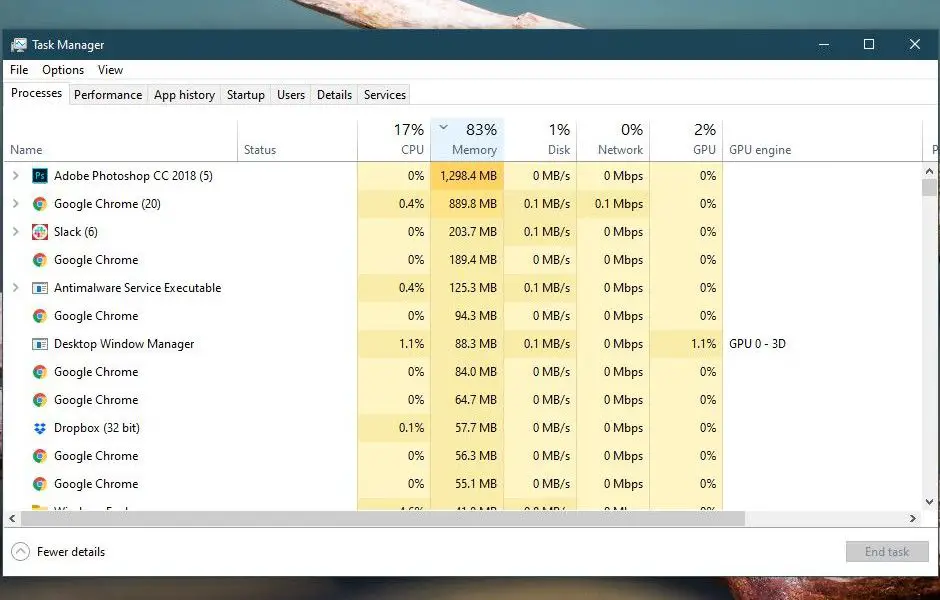Expand Antimalware Service Executable group

coord(16,288)
